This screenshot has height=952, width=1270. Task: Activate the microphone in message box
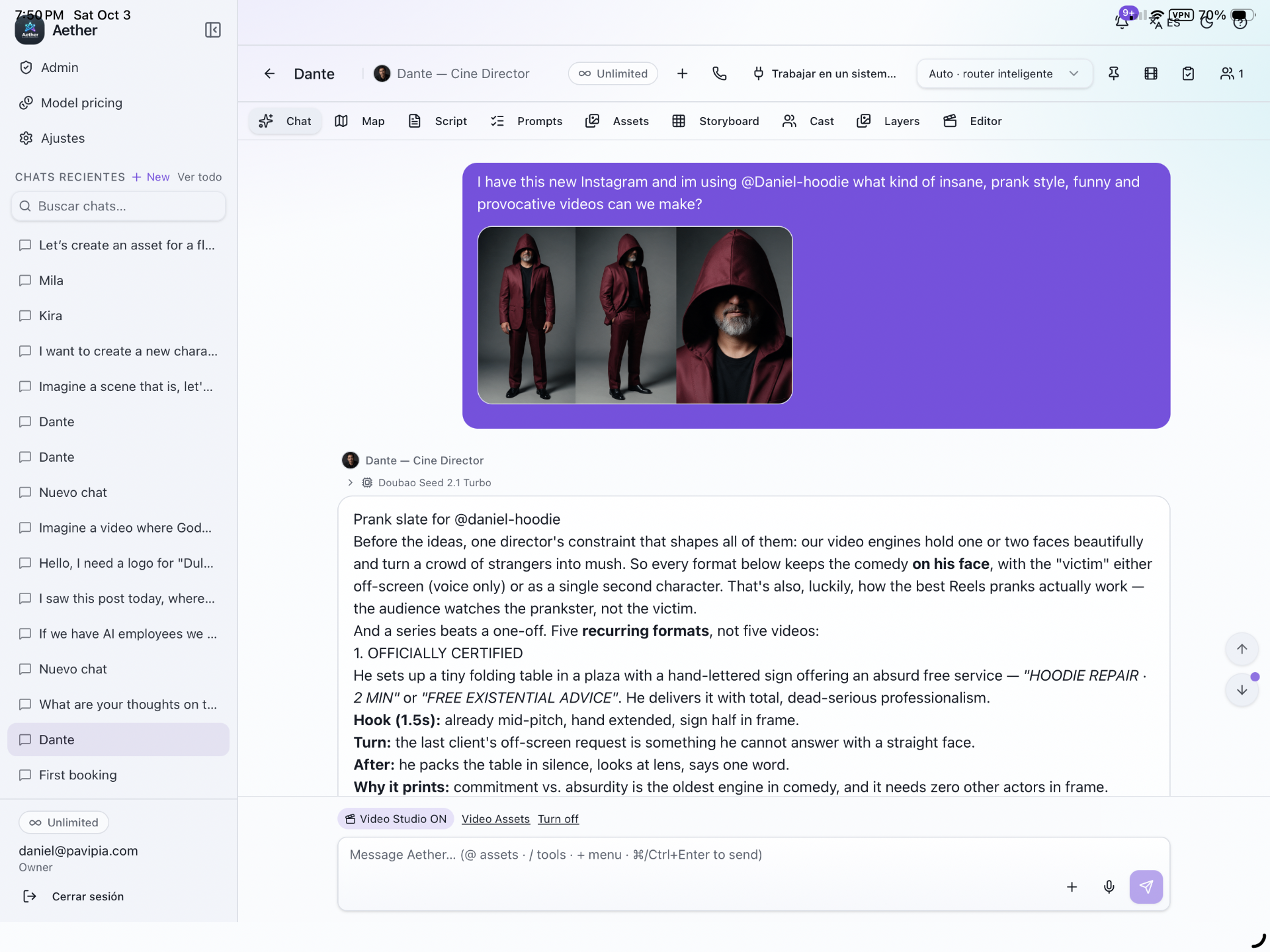pyautogui.click(x=1109, y=887)
